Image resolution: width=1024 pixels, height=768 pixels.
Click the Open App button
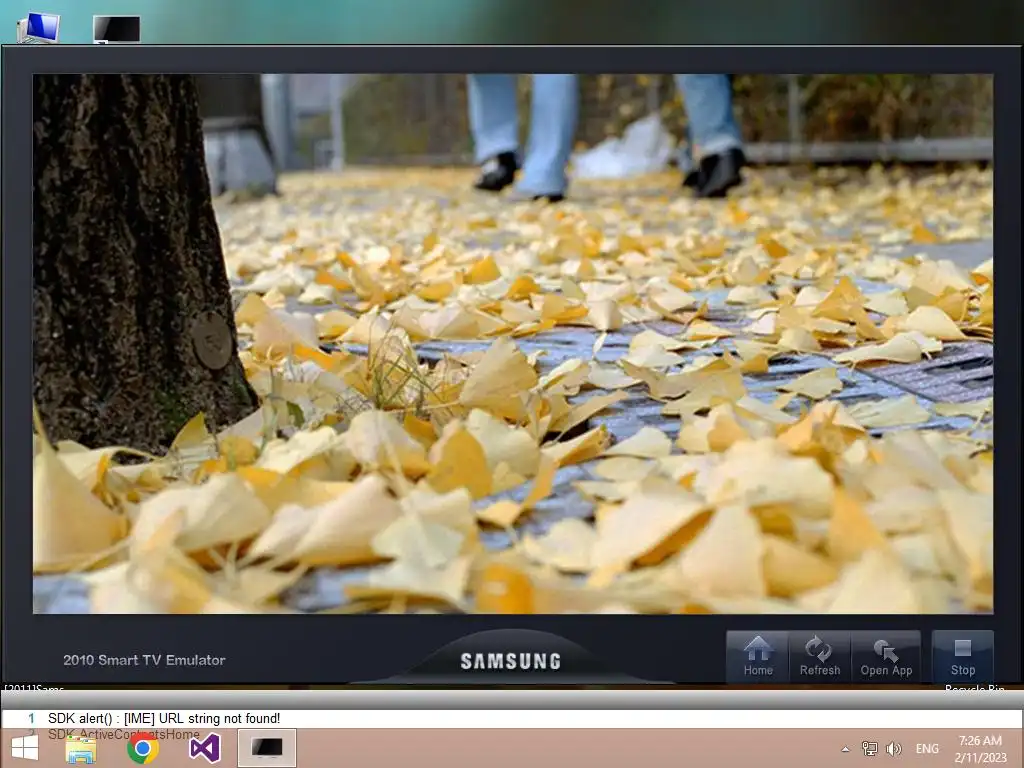pos(886,657)
